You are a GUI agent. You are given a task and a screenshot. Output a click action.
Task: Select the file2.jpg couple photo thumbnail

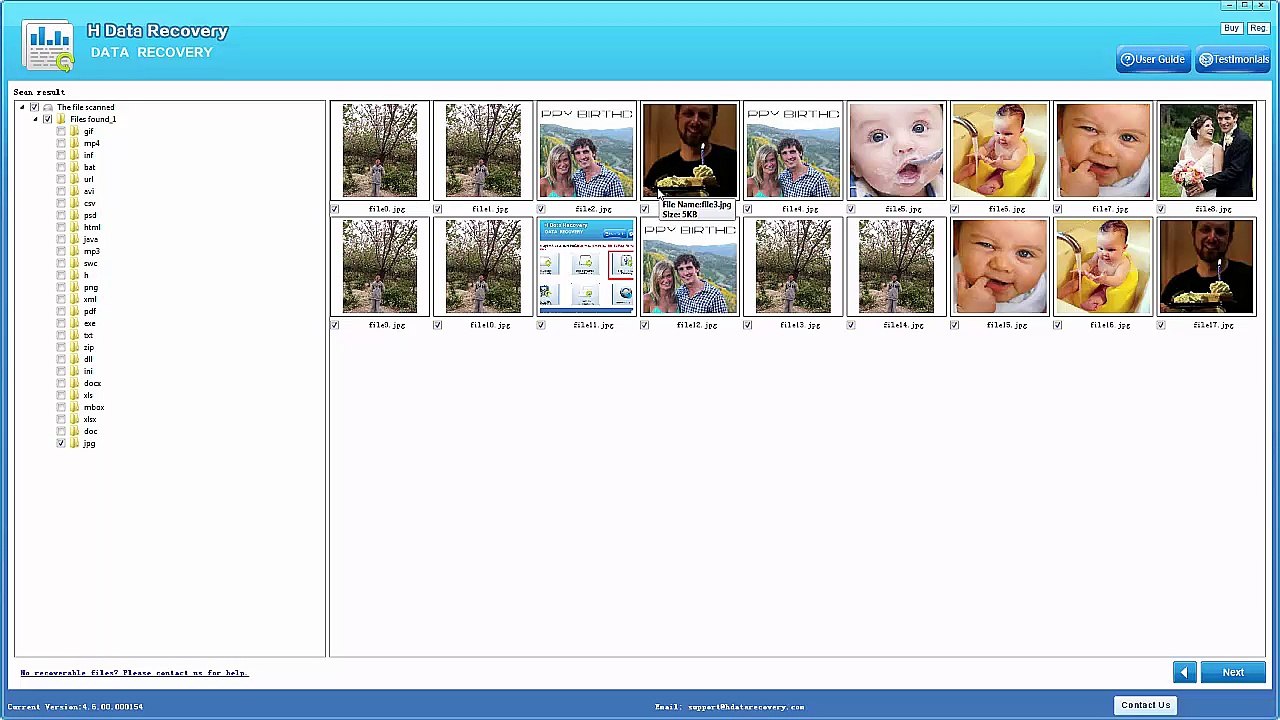click(586, 150)
